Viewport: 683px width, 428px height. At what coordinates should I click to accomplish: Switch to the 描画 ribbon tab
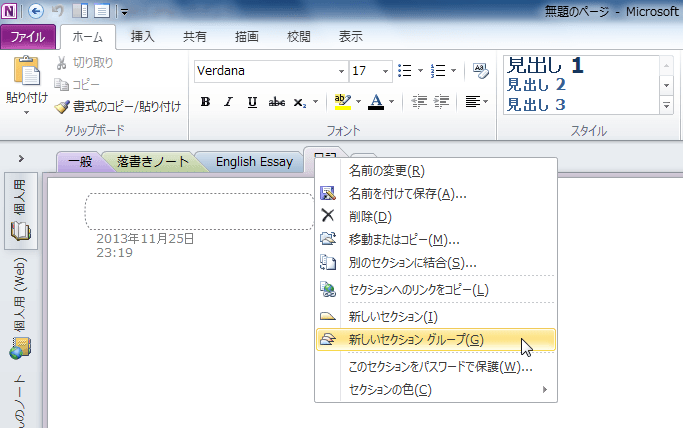[x=247, y=37]
